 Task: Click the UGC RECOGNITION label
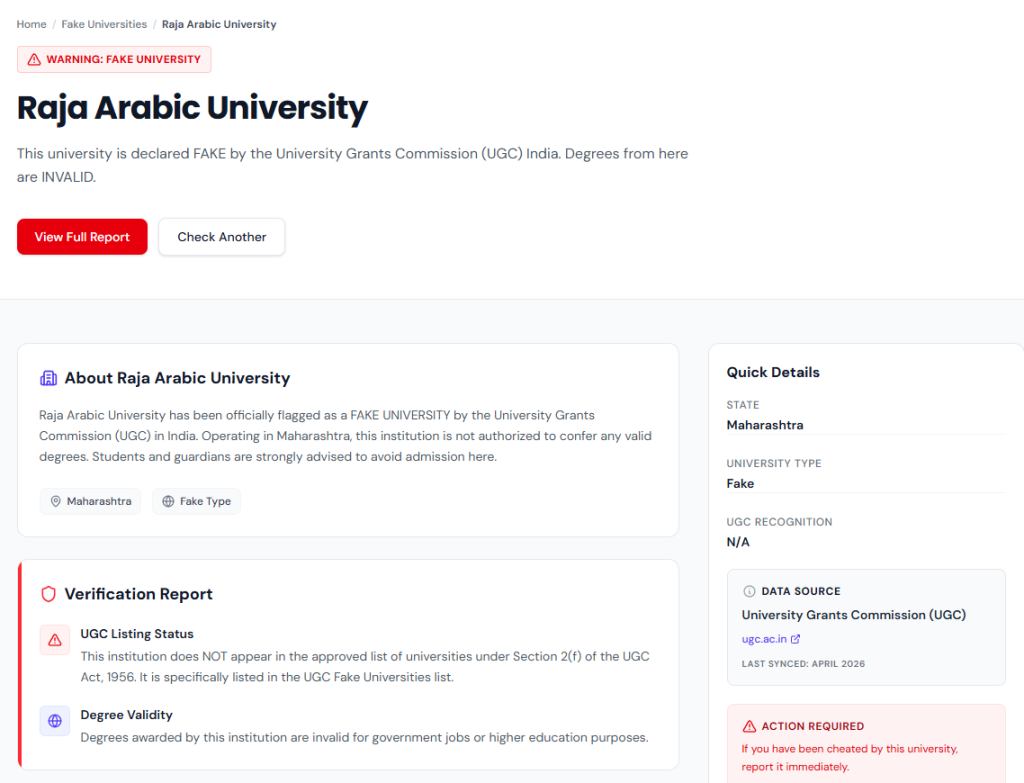[779, 522]
